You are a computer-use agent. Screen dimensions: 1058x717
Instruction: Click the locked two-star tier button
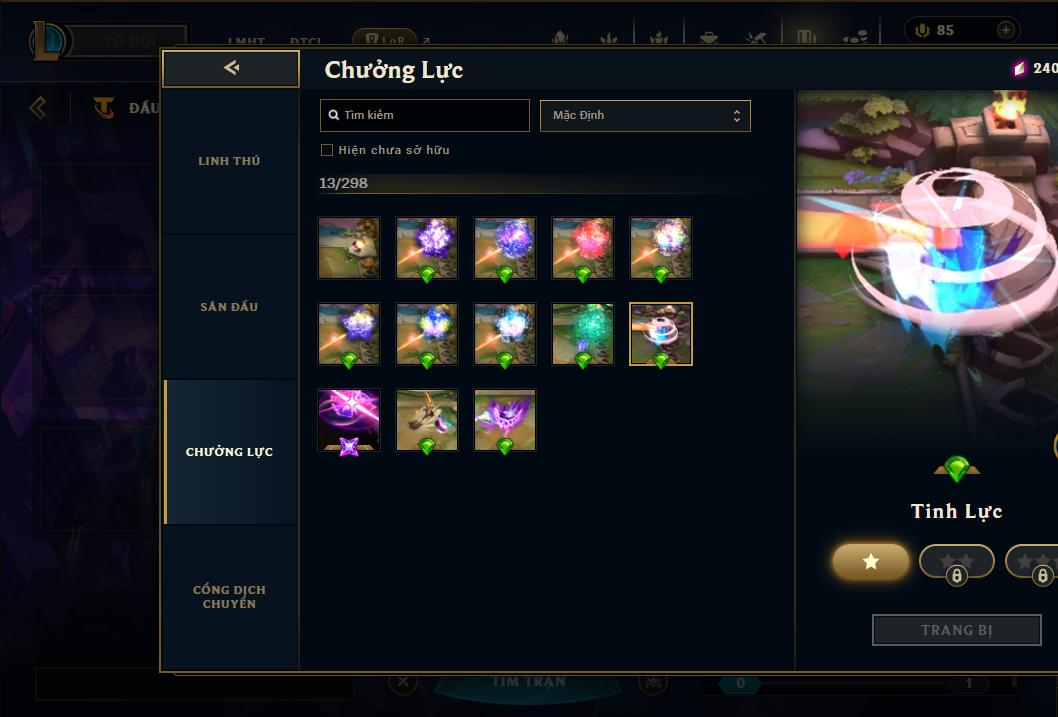[x=956, y=561]
